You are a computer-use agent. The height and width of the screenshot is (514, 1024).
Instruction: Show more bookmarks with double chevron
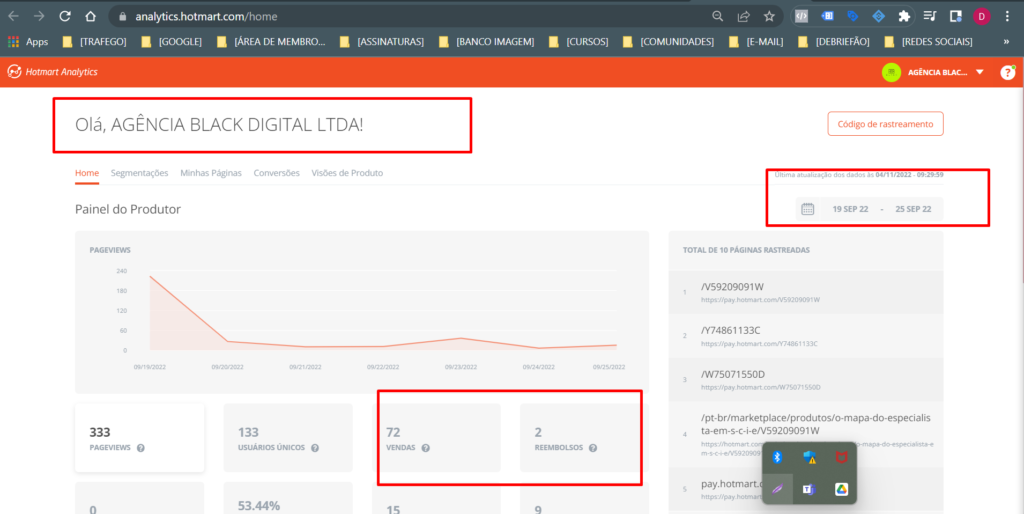(1006, 42)
